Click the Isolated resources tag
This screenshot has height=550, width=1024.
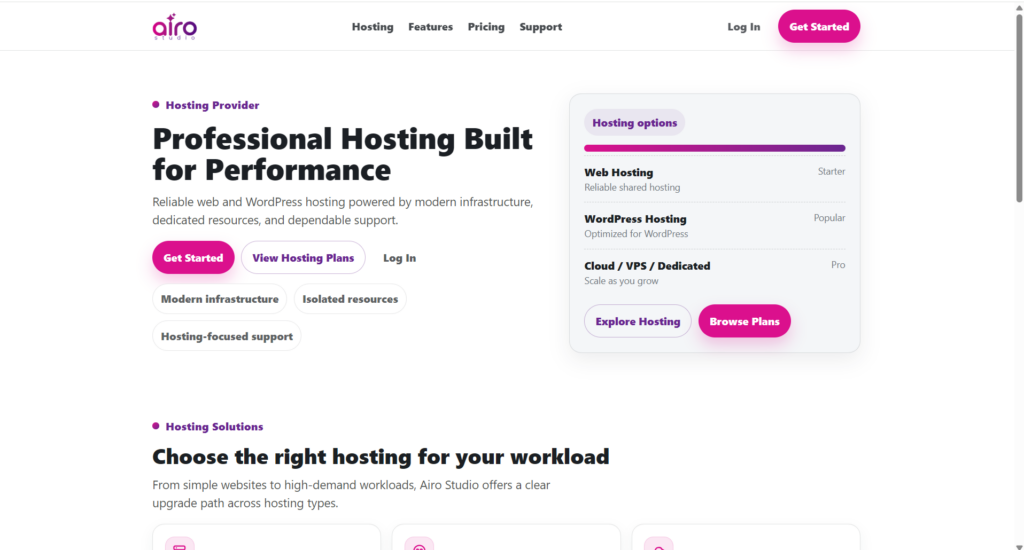coord(350,299)
